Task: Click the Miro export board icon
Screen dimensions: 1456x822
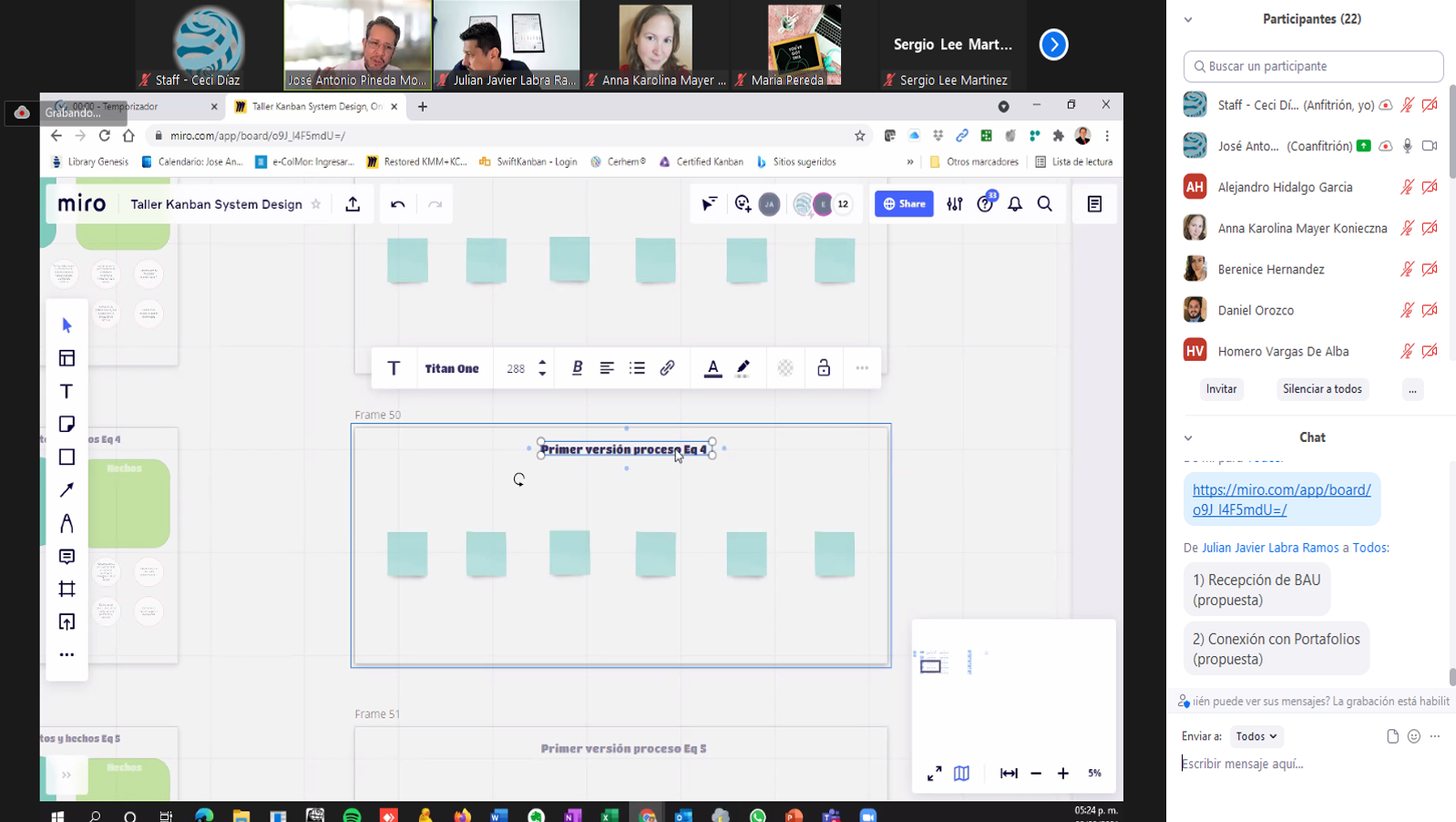Action: pyautogui.click(x=353, y=204)
